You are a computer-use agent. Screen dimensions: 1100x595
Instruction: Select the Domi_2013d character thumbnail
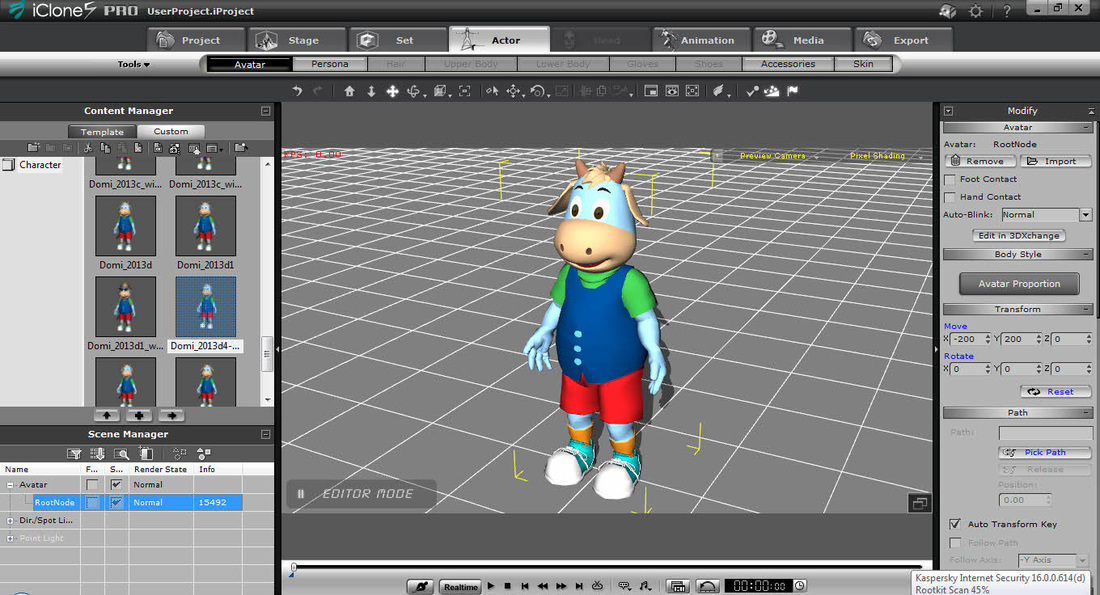click(x=126, y=226)
